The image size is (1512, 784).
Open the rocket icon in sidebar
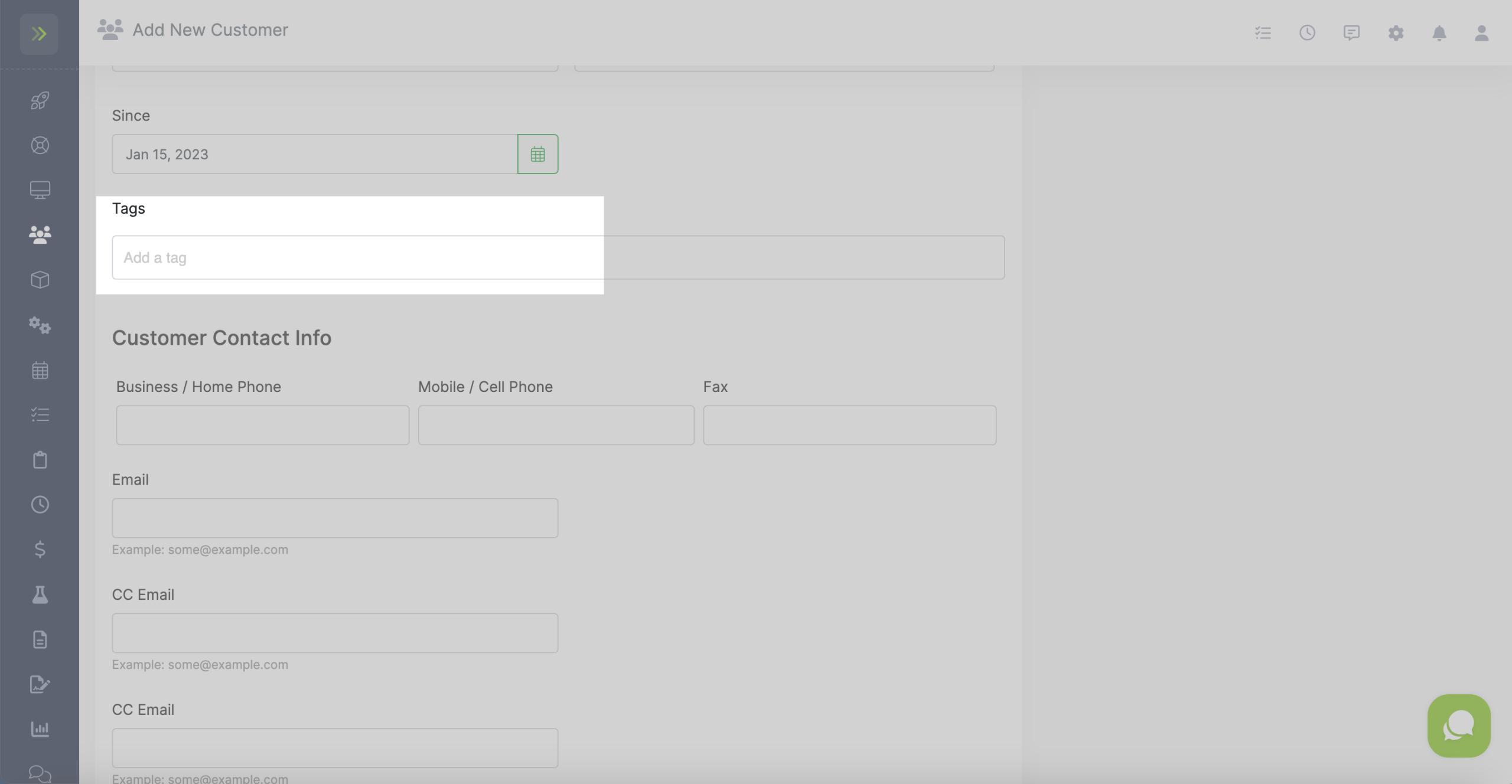tap(40, 100)
